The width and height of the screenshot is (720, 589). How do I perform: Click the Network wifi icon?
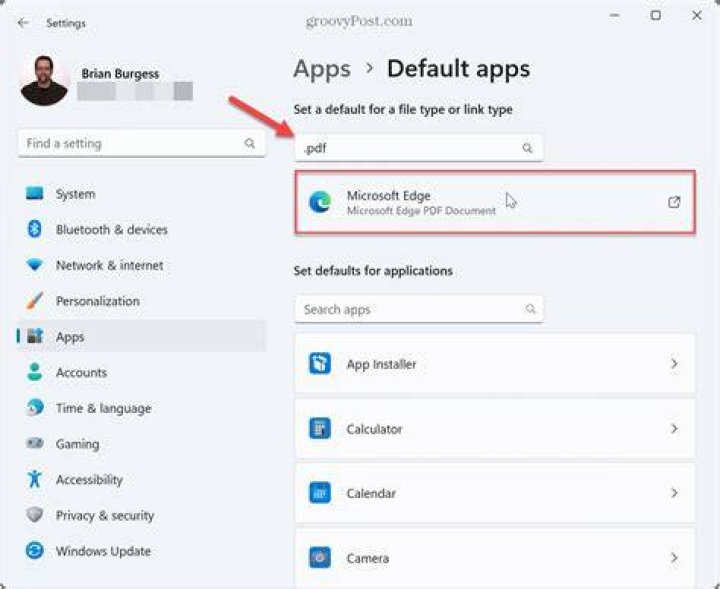34,265
